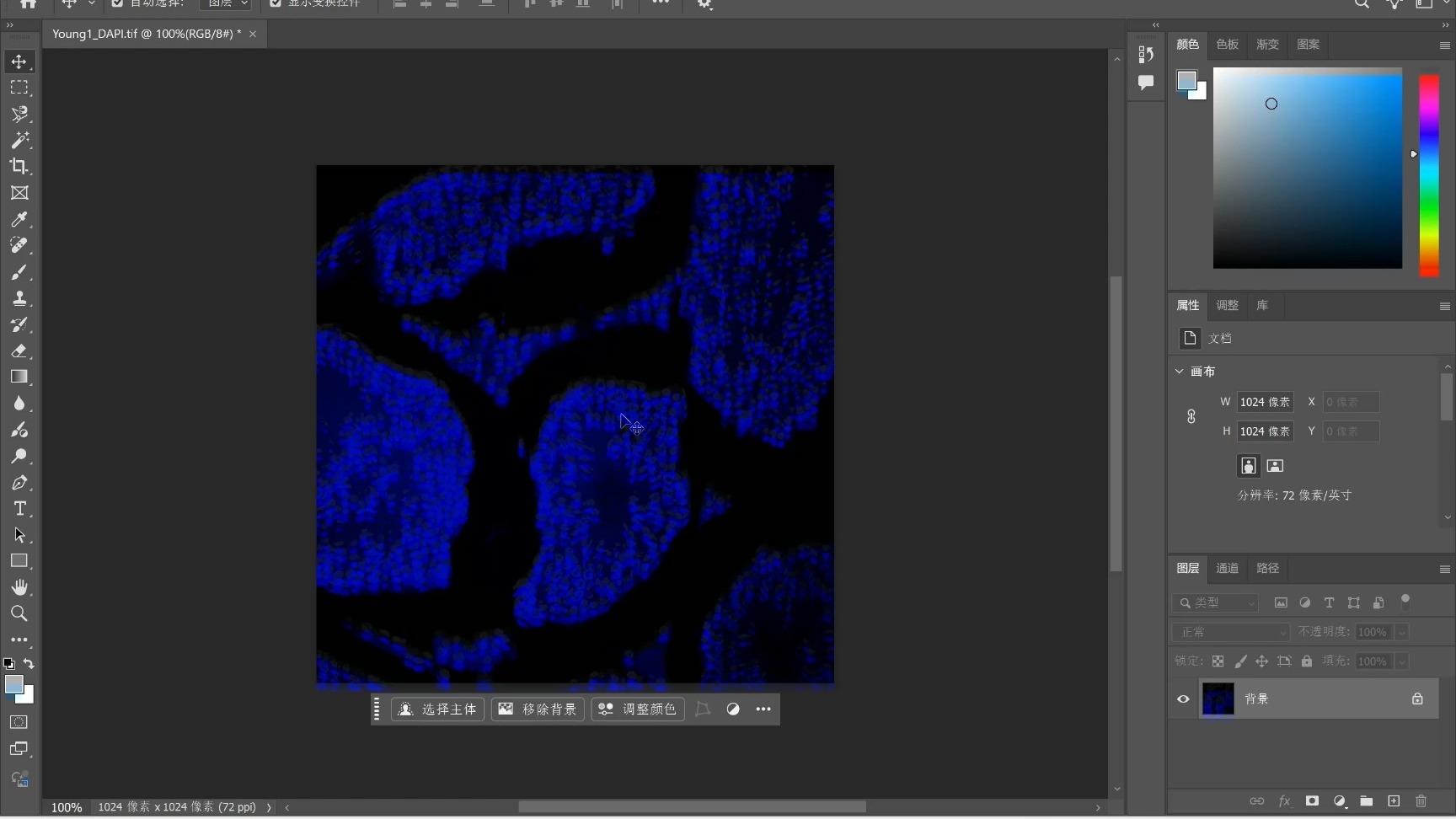Select the Hand tool
This screenshot has height=819, width=1456.
[19, 587]
